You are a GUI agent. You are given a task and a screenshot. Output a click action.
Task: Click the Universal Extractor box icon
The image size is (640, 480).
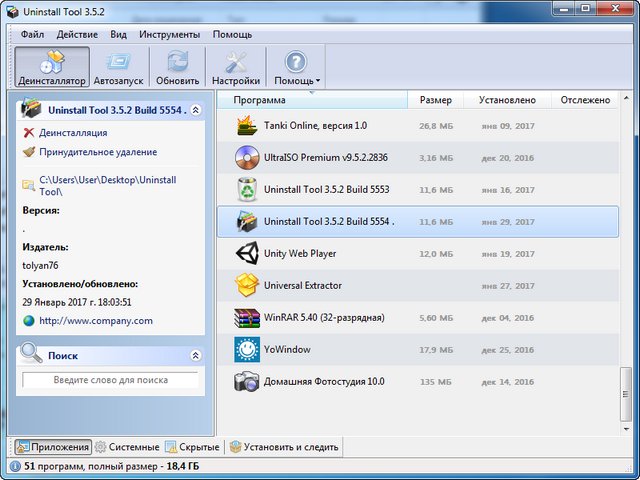(x=247, y=285)
